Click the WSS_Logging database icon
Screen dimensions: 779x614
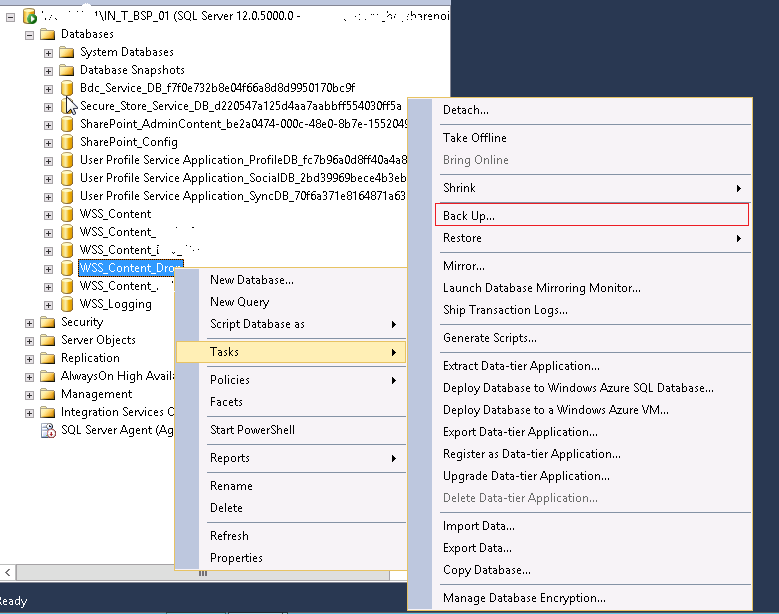tap(67, 304)
